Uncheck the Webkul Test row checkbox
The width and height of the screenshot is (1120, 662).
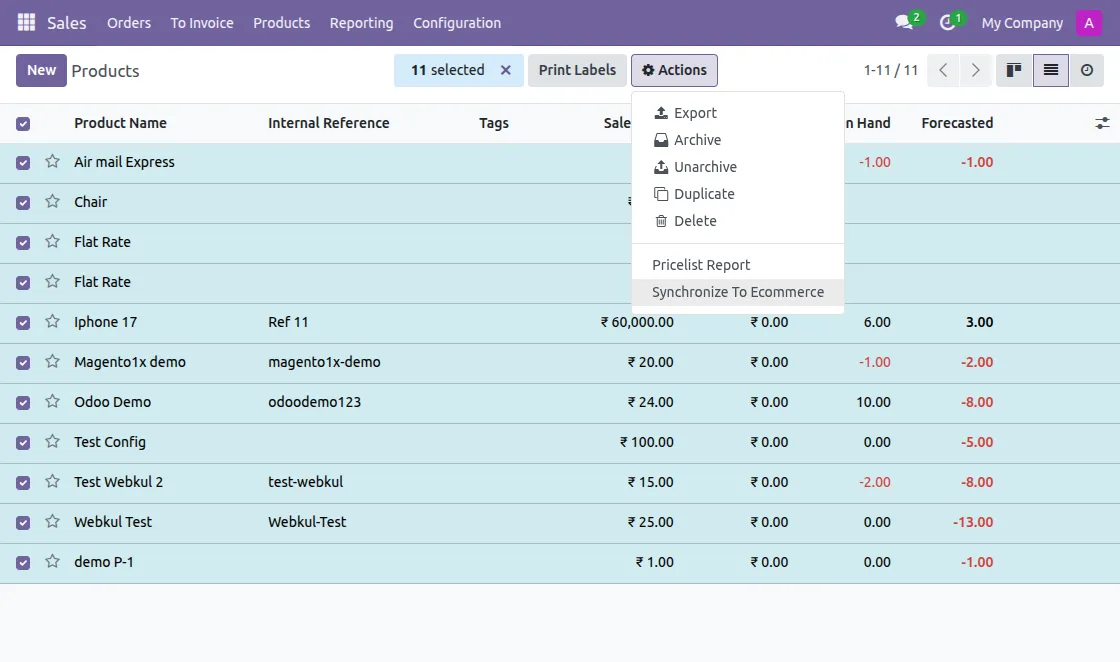(23, 523)
